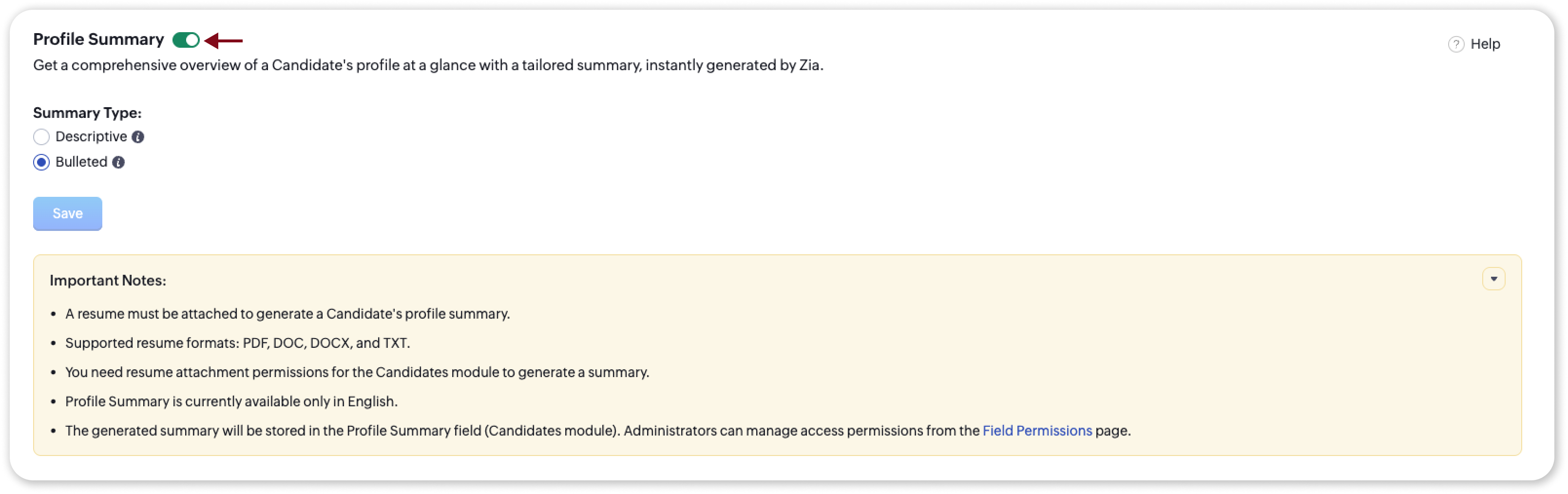Click the Help question-mark icon
Viewport: 1568px width, 494px height.
coord(1455,44)
